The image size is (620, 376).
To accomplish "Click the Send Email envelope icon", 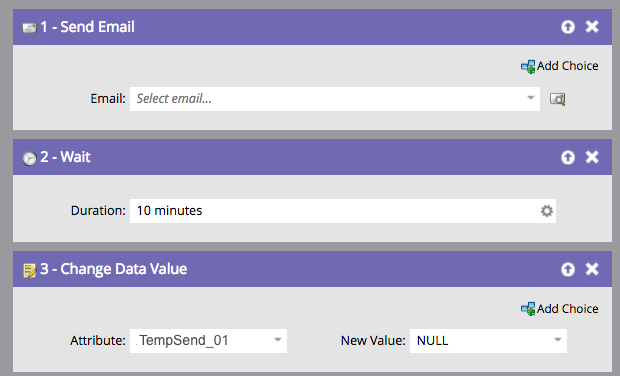I will tap(29, 28).
